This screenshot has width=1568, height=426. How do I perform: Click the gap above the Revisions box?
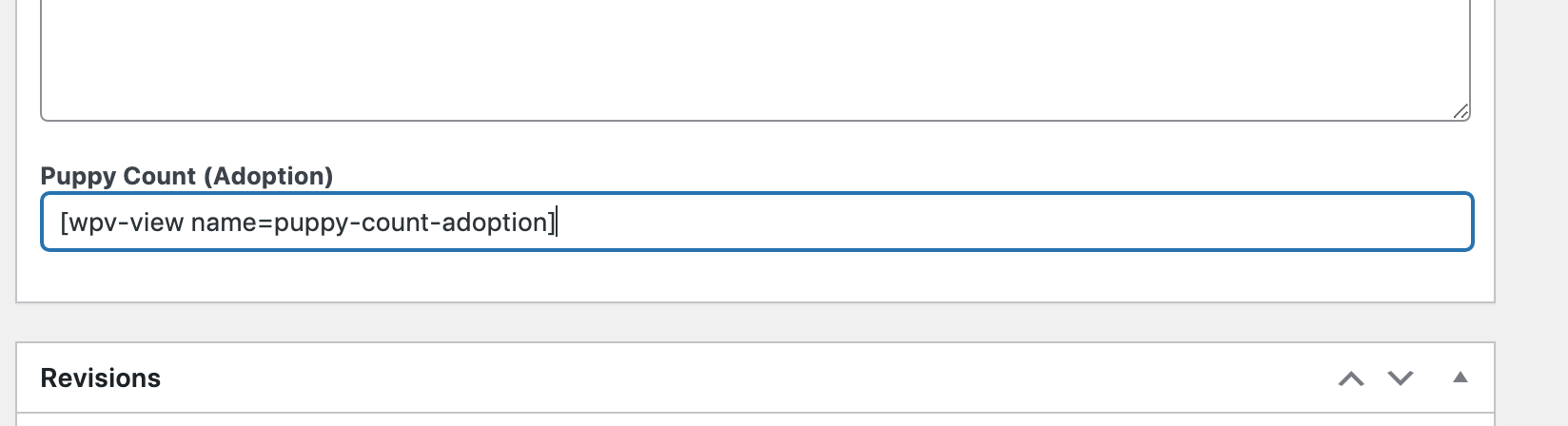click(x=755, y=322)
